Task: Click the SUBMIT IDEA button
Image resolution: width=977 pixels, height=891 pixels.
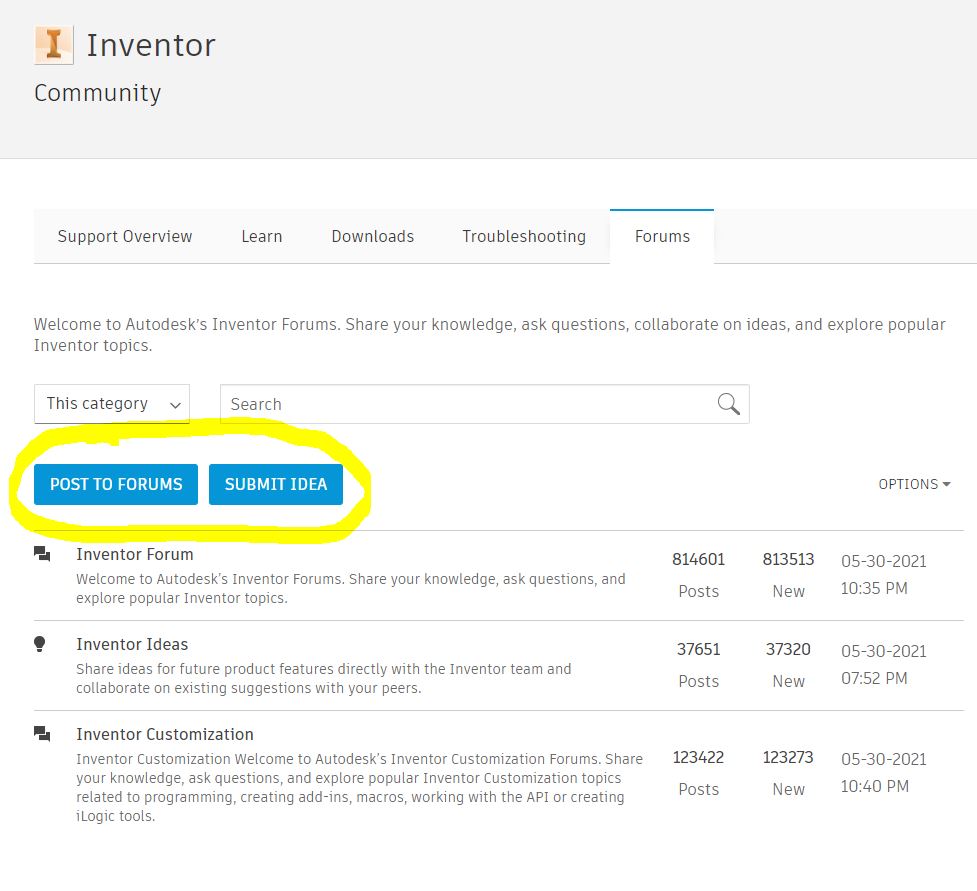Action: pos(276,484)
